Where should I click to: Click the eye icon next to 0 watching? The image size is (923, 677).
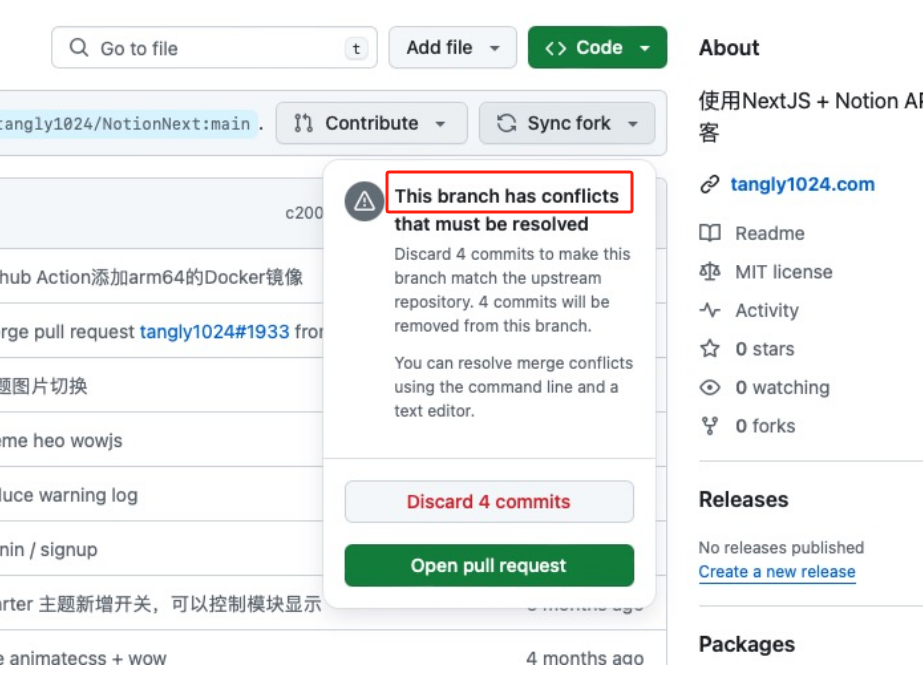click(710, 387)
